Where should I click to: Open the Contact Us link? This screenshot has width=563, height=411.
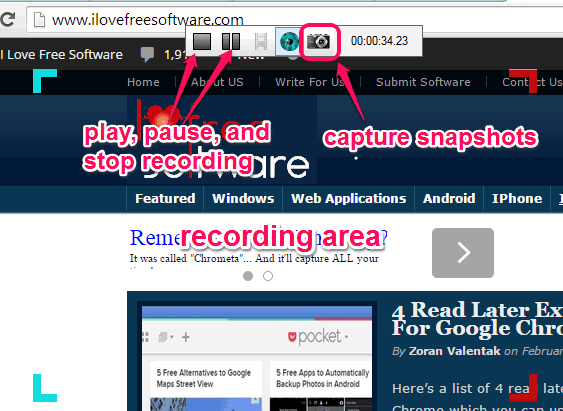(532, 82)
